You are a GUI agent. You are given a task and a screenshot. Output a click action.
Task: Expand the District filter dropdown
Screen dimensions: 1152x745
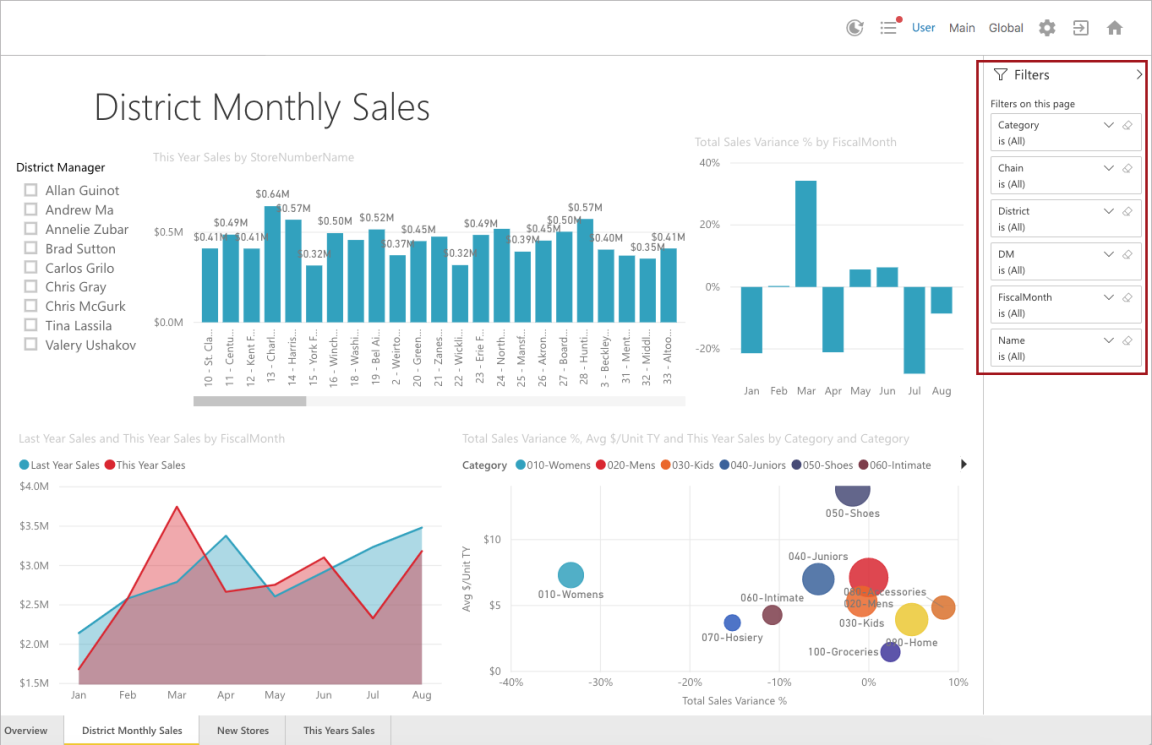tap(1108, 210)
